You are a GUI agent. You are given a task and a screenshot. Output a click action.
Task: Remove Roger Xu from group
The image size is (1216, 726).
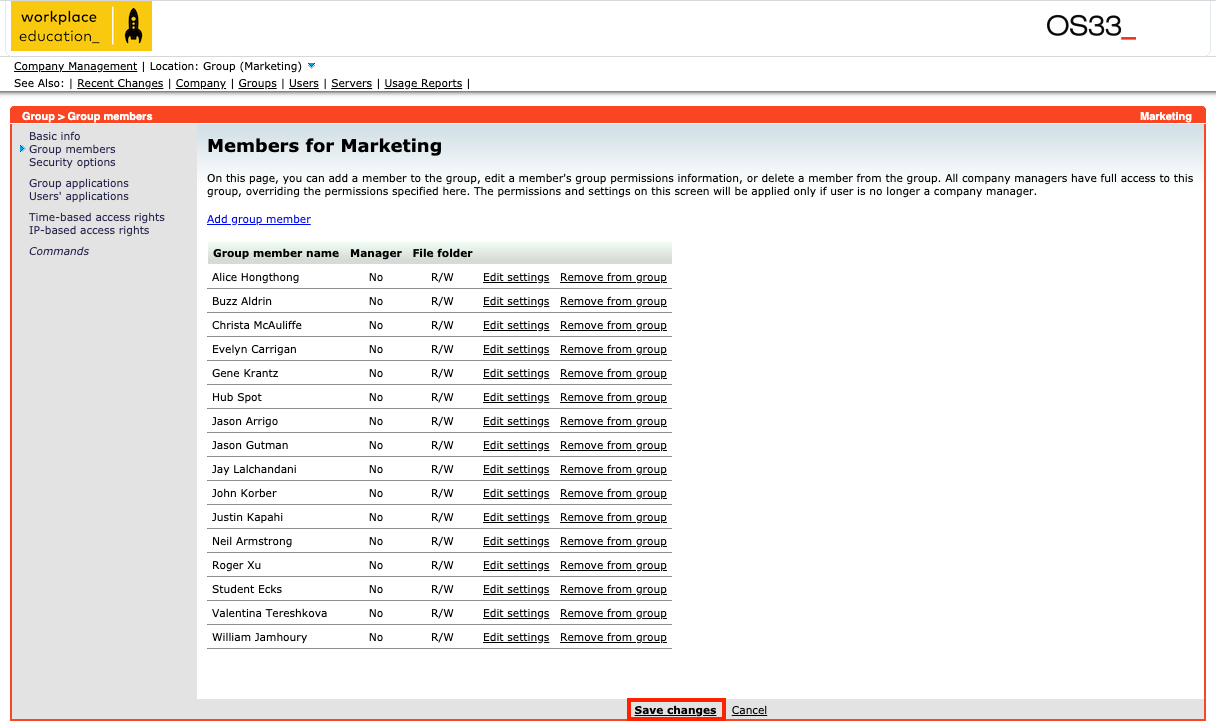click(613, 565)
